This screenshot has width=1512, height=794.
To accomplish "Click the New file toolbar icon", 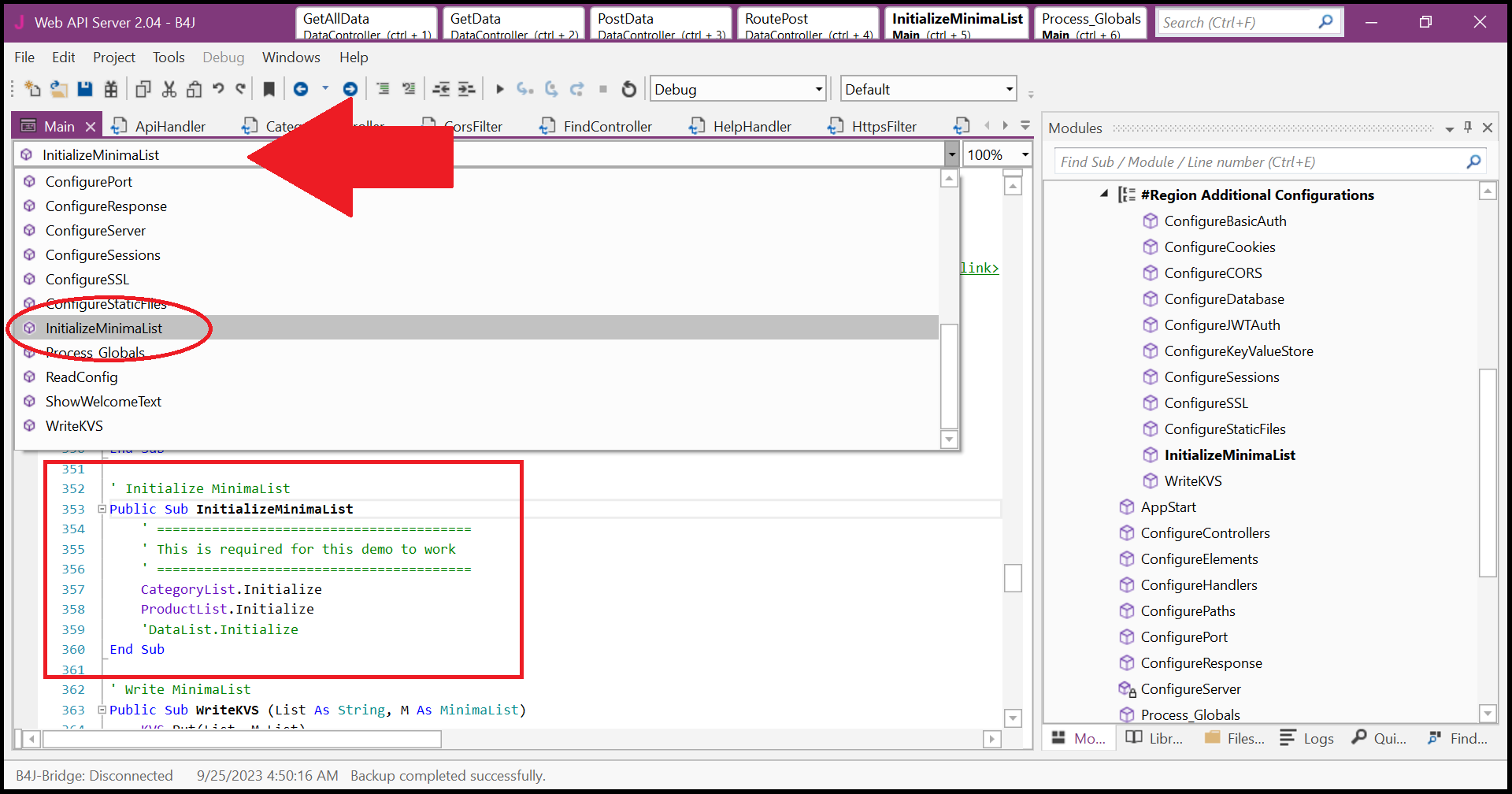I will (x=32, y=89).
